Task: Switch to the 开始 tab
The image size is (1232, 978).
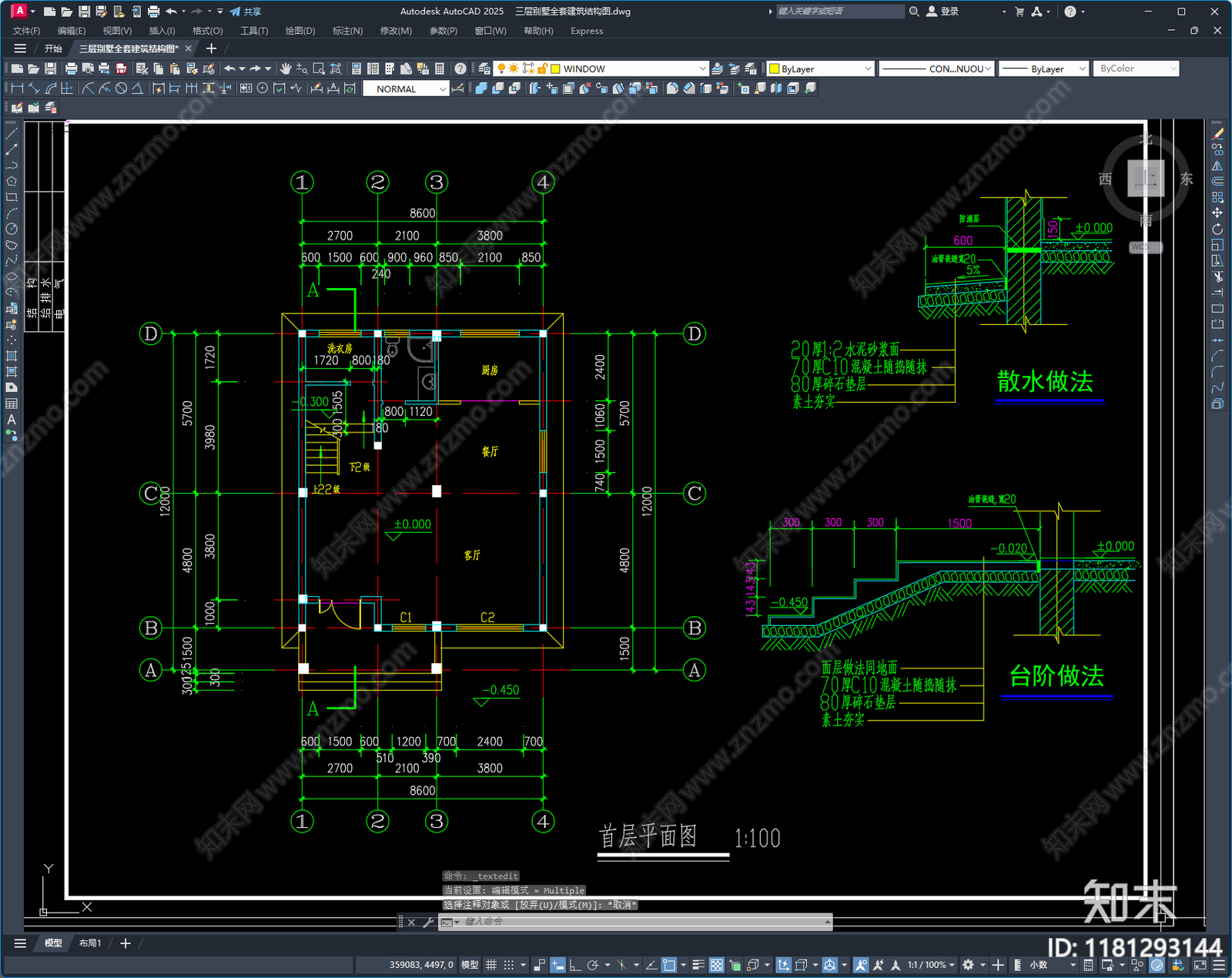Action: pos(53,49)
